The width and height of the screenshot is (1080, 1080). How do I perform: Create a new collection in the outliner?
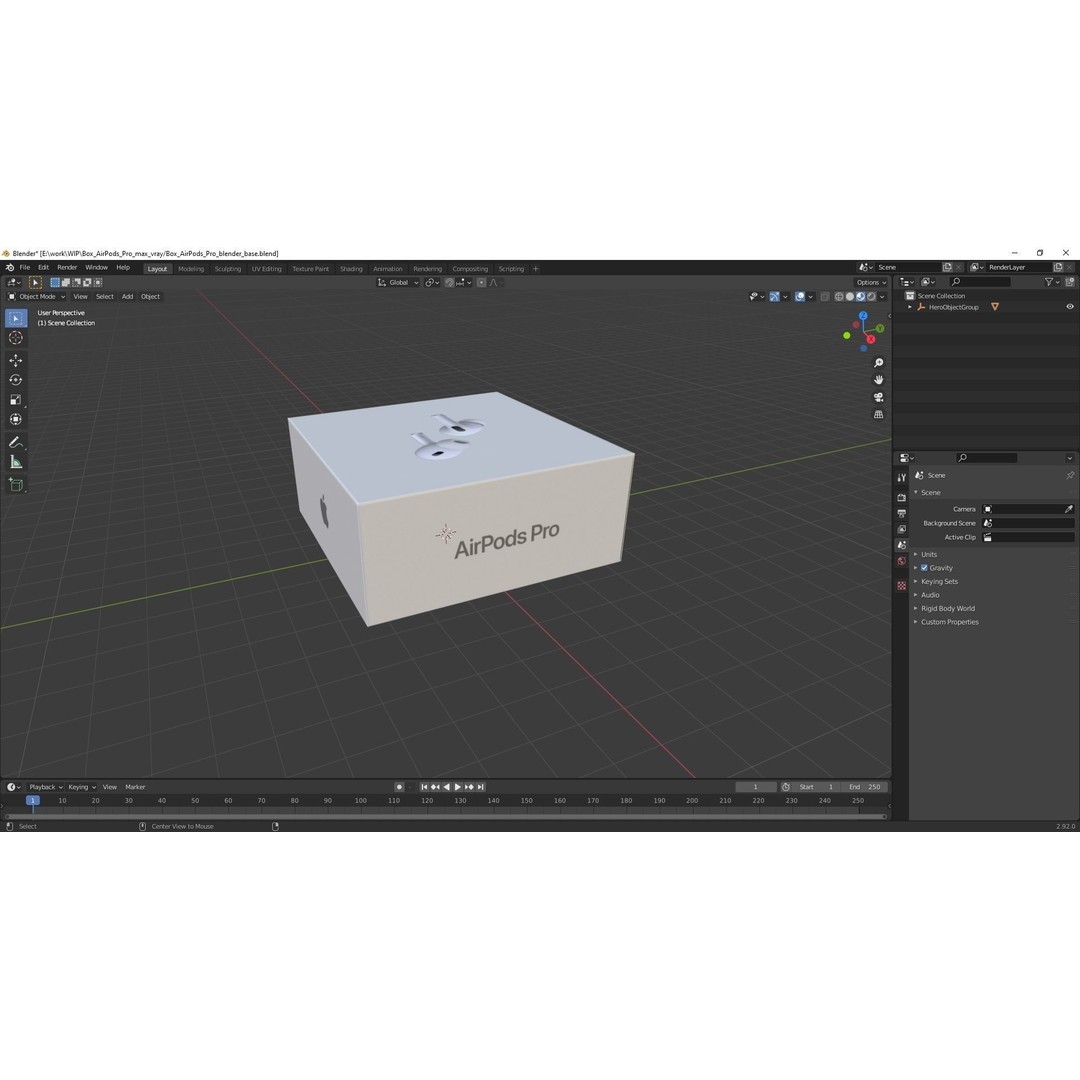pos(1070,282)
